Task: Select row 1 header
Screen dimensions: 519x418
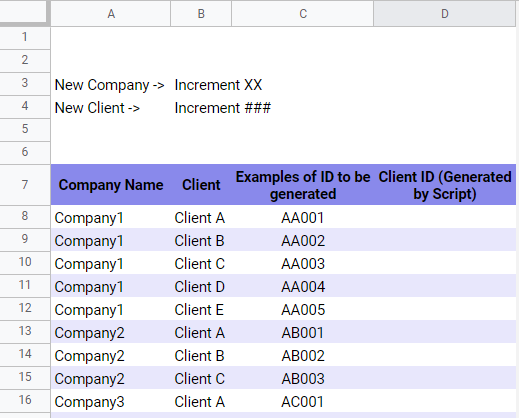Action: click(x=25, y=37)
